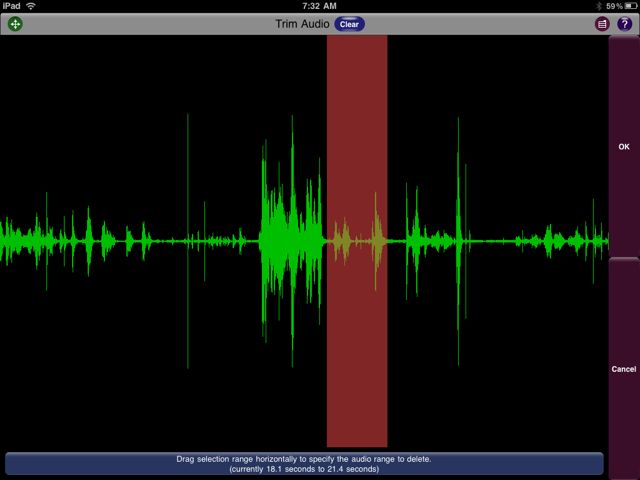Image resolution: width=640 pixels, height=480 pixels.
Task: Tap the 7:32 AM clock
Action: (x=319, y=6)
